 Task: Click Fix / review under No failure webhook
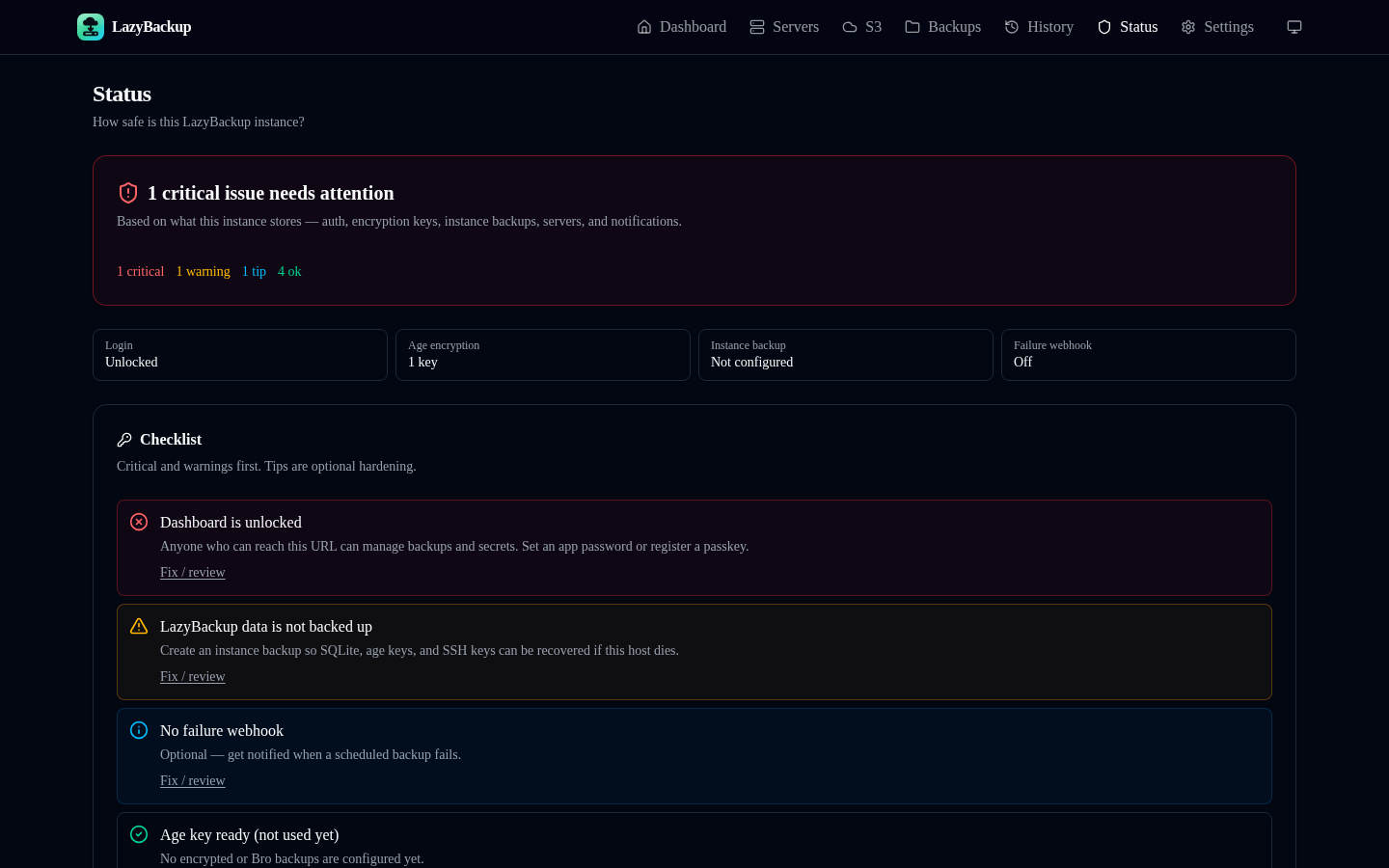[193, 780]
